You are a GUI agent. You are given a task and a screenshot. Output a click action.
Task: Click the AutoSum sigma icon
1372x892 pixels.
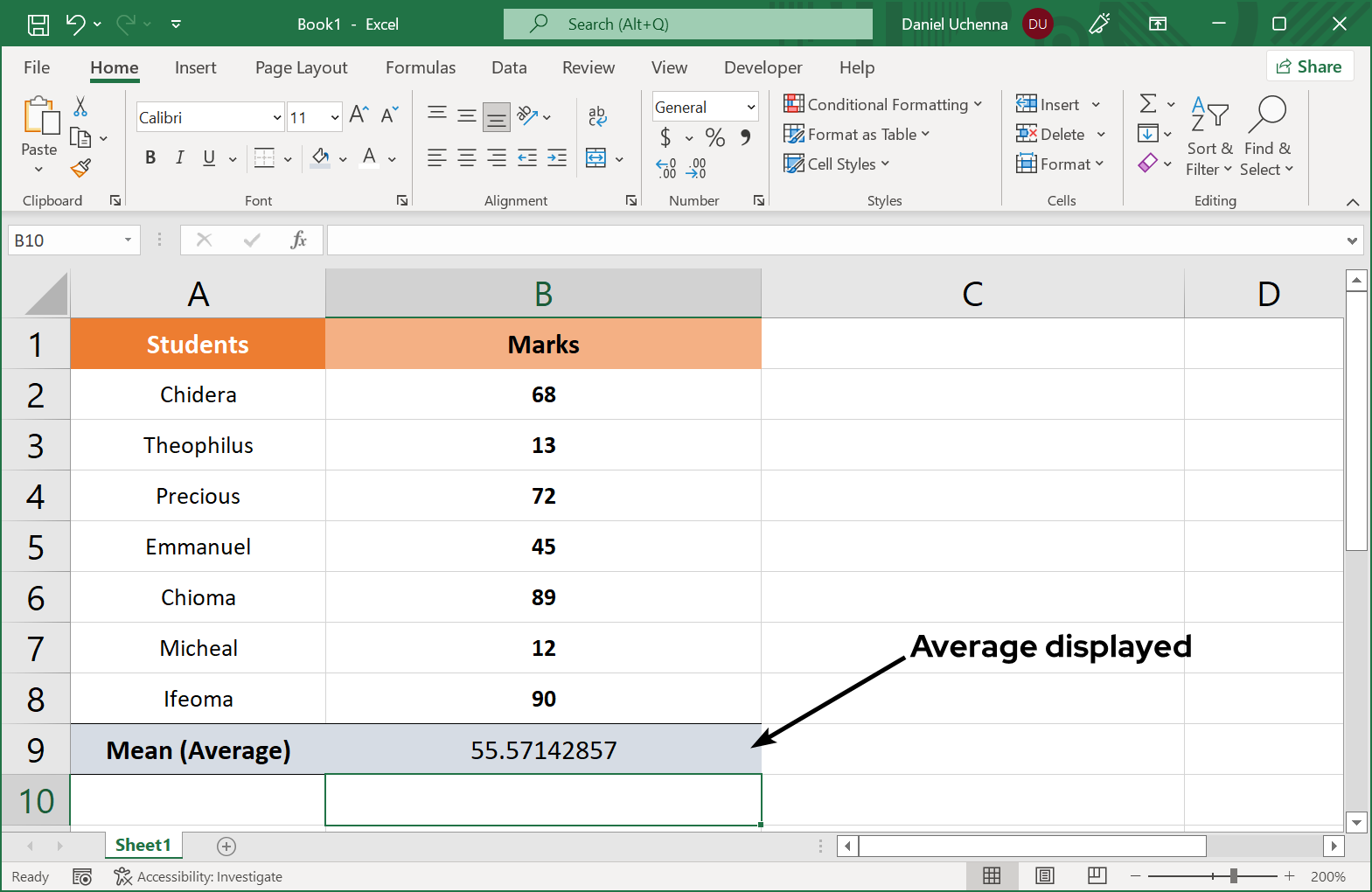pyautogui.click(x=1148, y=104)
